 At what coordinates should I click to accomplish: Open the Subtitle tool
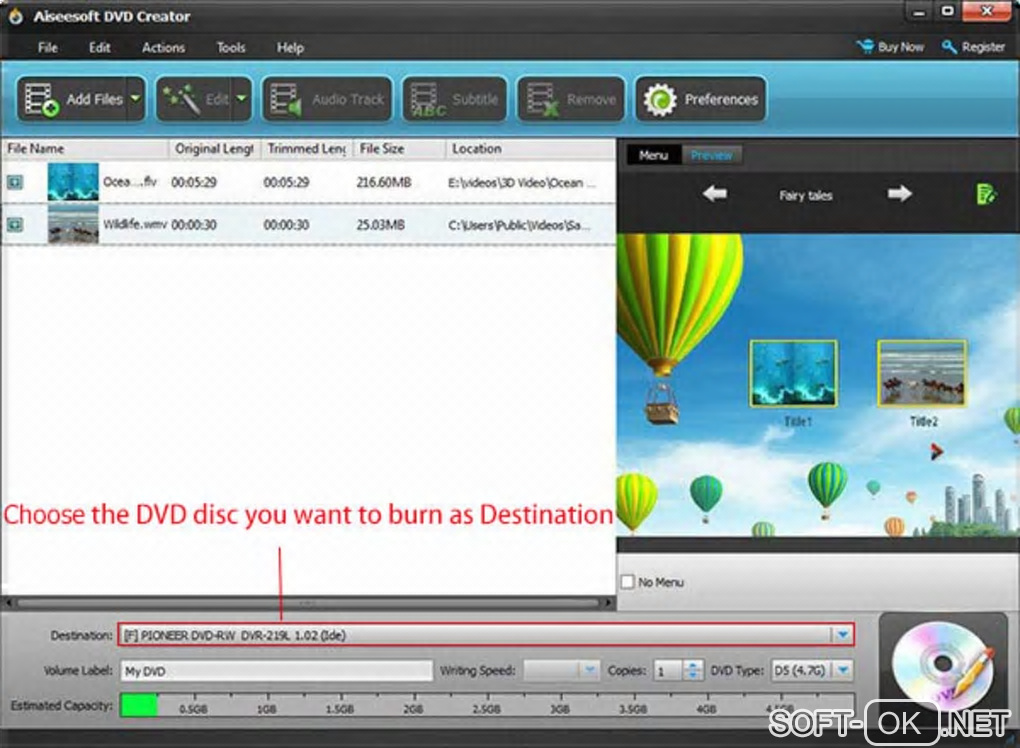point(454,99)
